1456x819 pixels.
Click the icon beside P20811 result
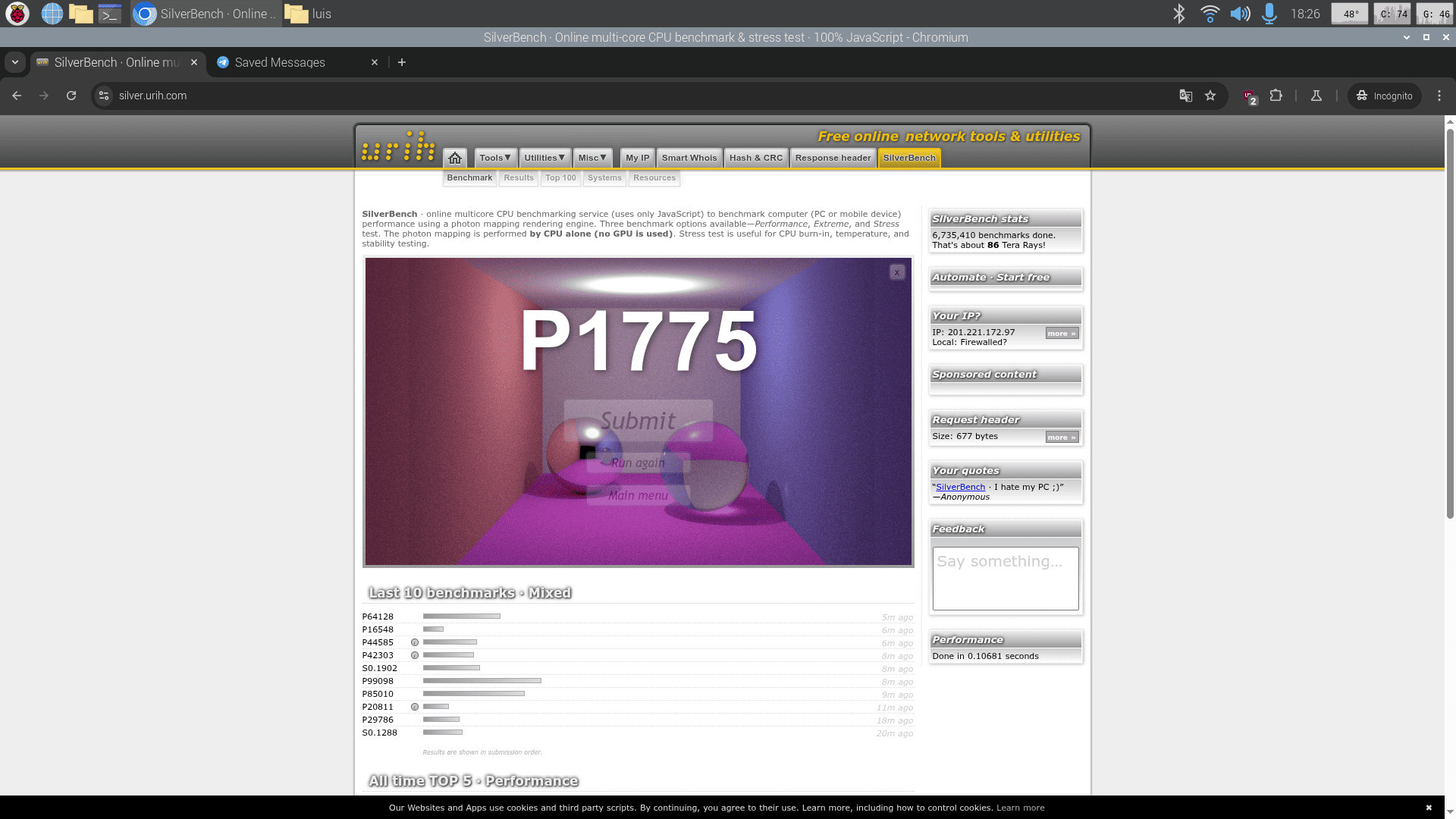pyautogui.click(x=415, y=707)
